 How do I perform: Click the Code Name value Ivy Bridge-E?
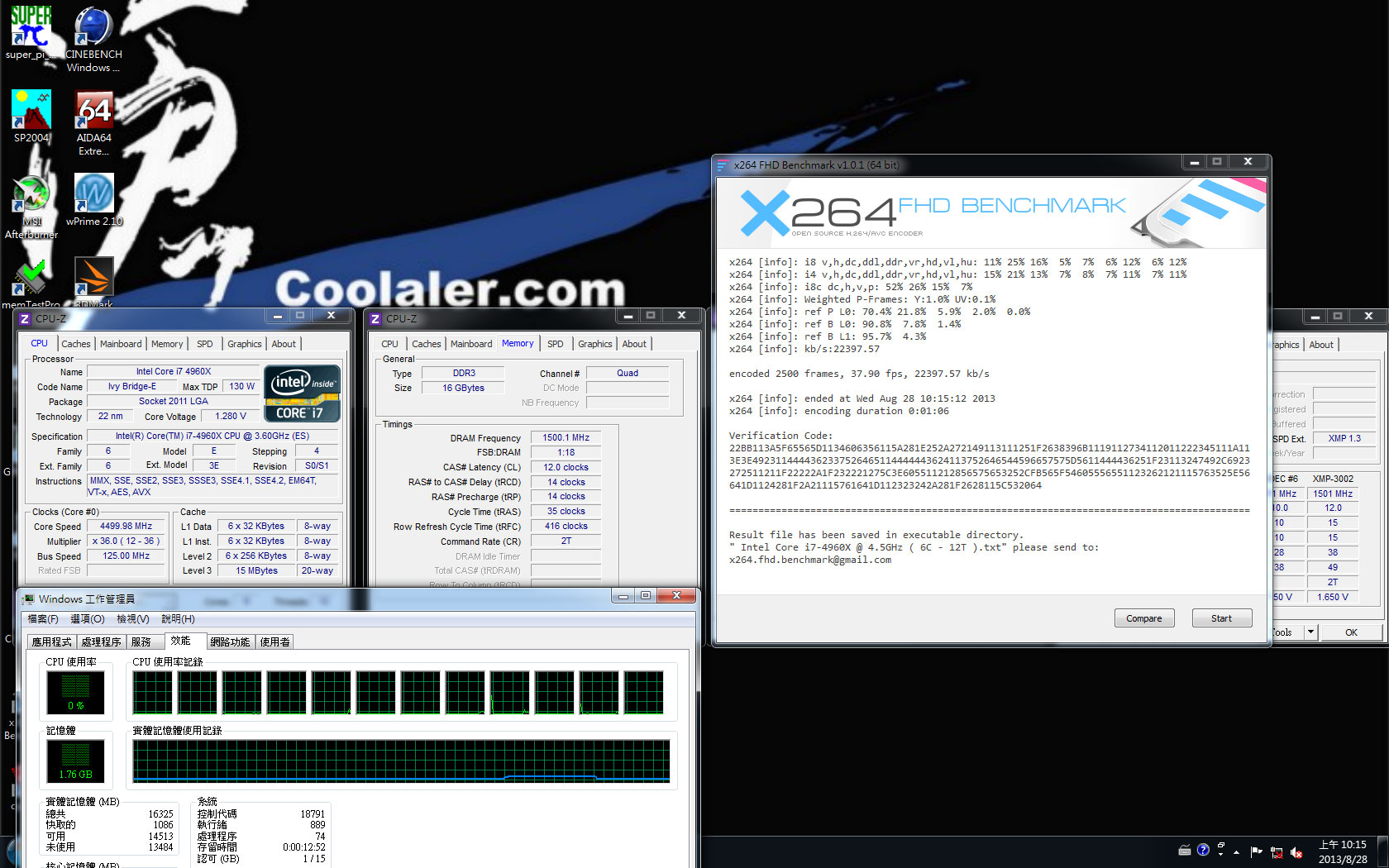click(x=132, y=387)
